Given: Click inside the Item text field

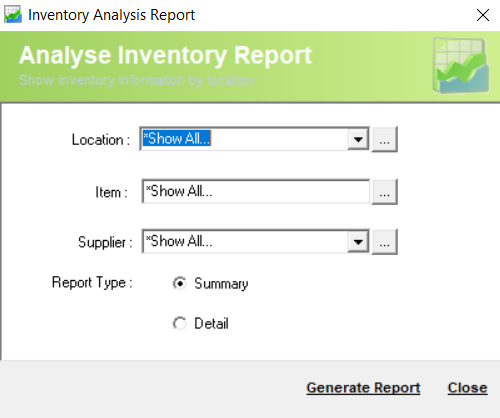Looking at the screenshot, I should click(x=256, y=191).
